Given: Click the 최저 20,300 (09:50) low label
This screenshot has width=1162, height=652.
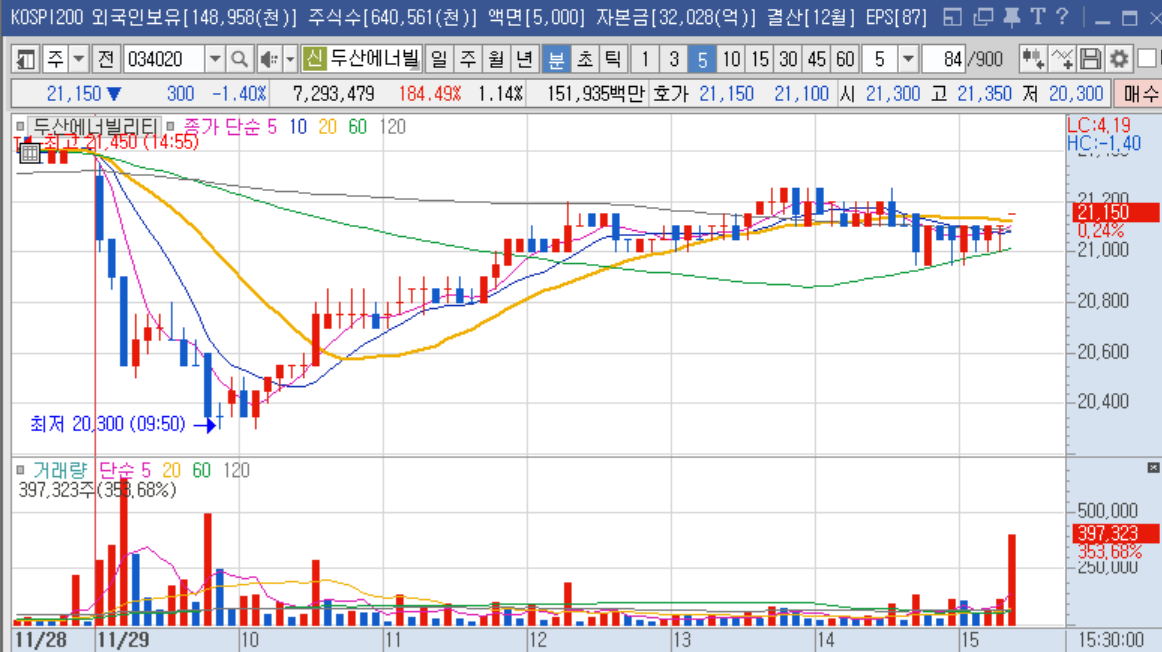Looking at the screenshot, I should coord(107,424).
